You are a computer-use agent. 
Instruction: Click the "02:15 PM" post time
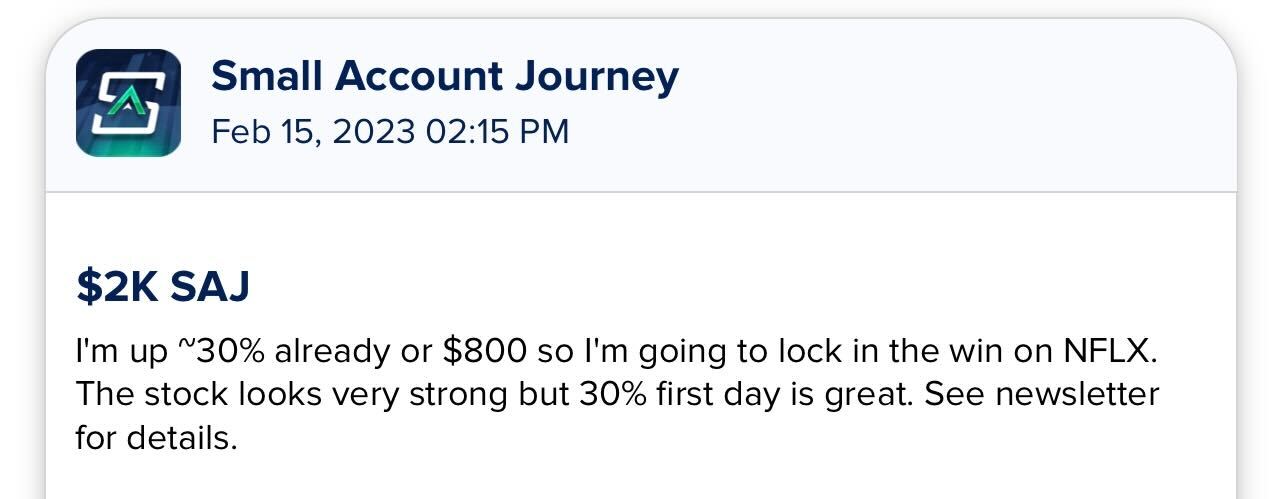pos(497,131)
